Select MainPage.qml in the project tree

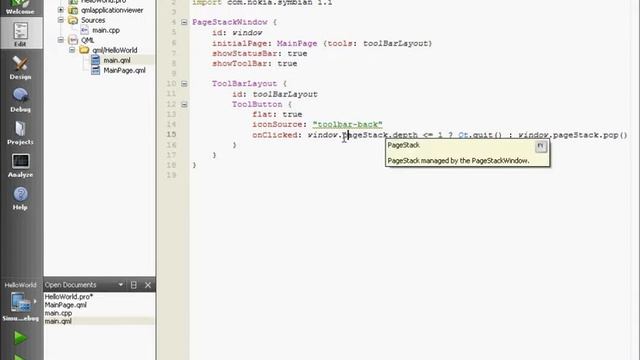[x=124, y=70]
